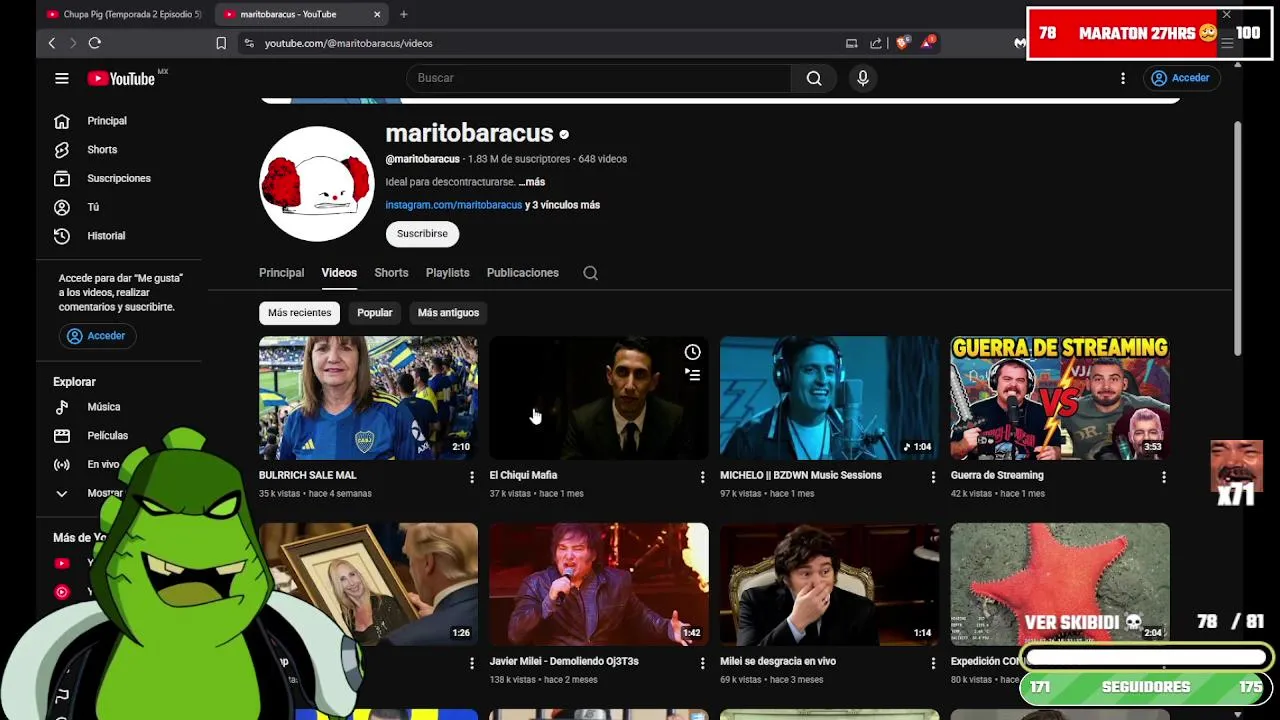Switch to the Chupa Pig browser tab
1280x720 pixels.
coord(124,14)
